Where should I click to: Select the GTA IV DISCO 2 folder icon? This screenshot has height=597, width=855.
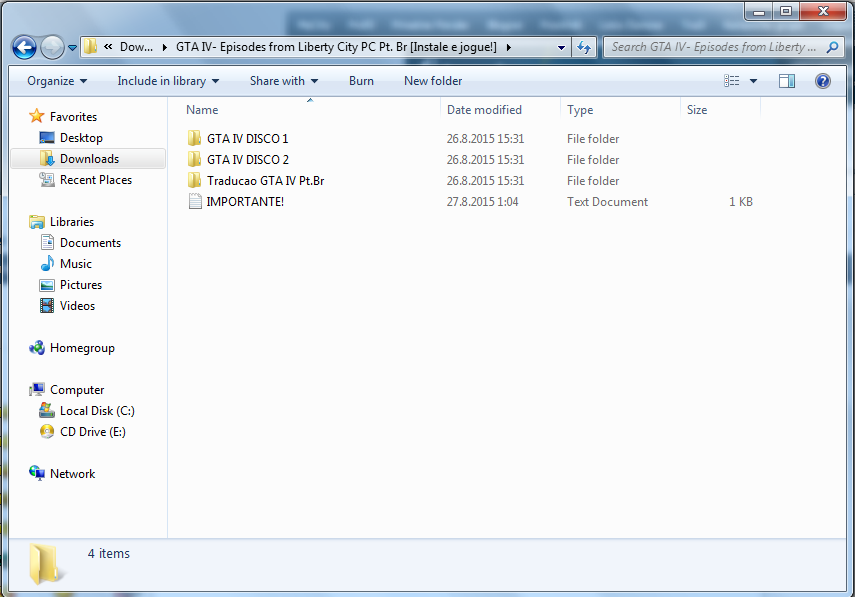coord(194,159)
